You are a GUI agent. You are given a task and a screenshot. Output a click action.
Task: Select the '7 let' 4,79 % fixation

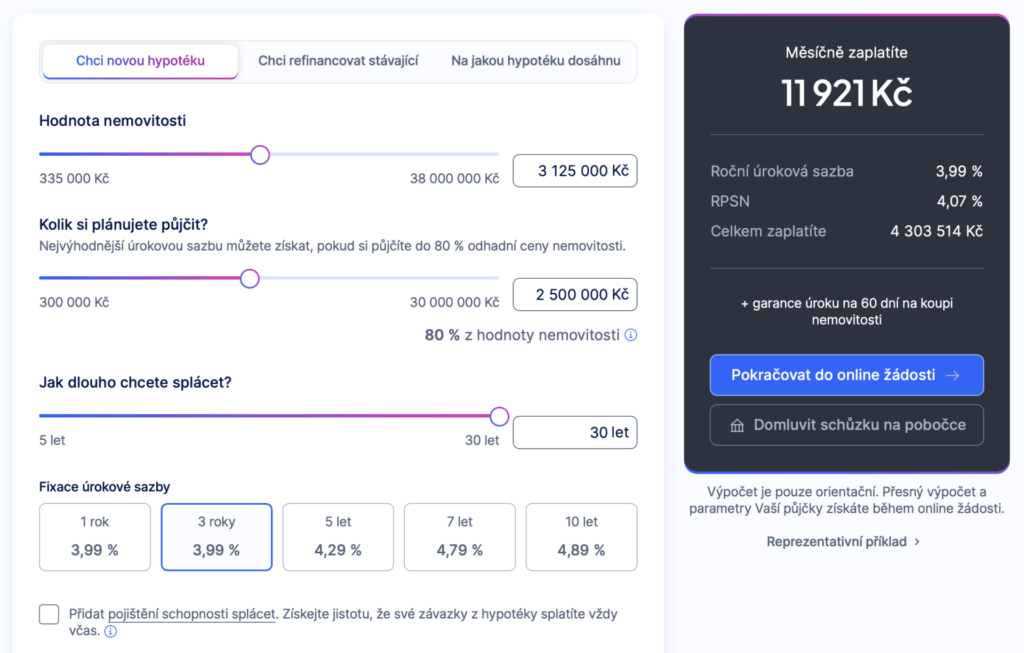coord(460,537)
